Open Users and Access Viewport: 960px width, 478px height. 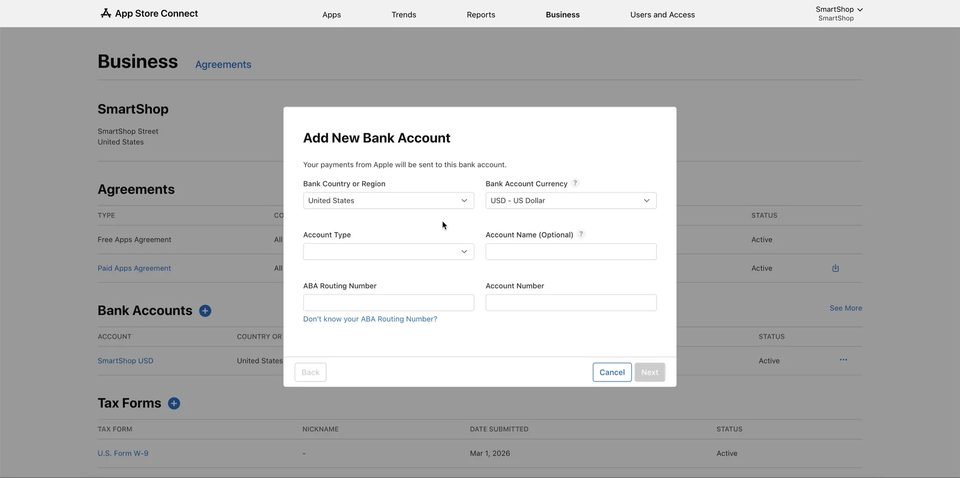[x=662, y=15]
